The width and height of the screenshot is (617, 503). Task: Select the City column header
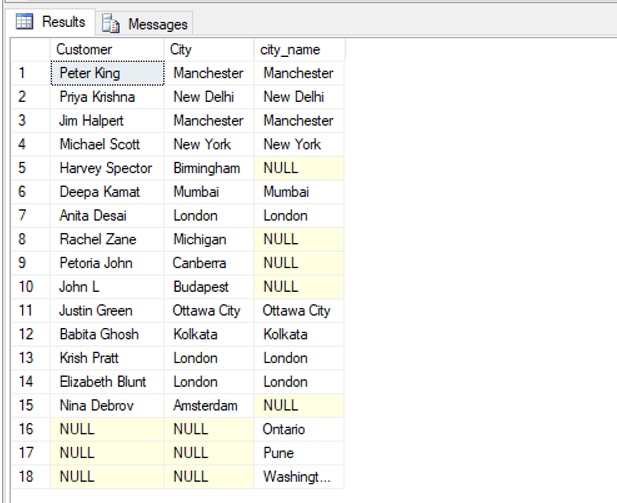pyautogui.click(x=209, y=50)
